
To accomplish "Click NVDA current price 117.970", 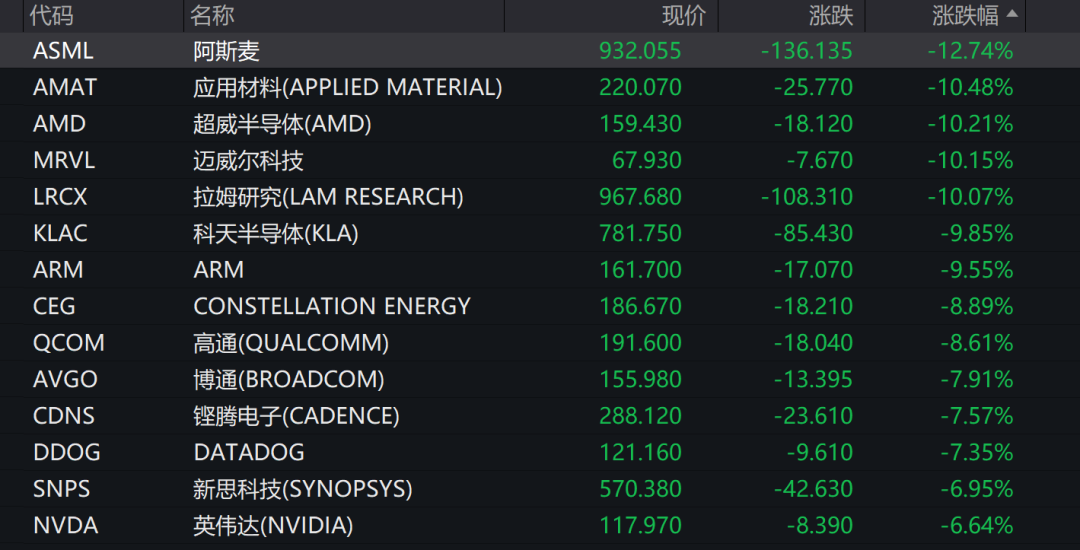I will [640, 526].
